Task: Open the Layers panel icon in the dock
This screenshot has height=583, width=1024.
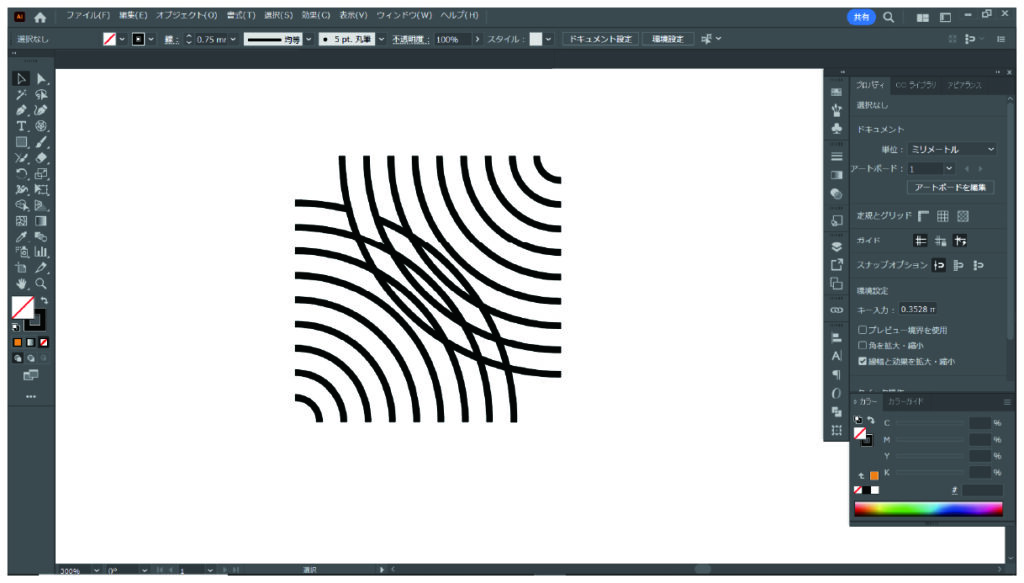Action: point(837,246)
